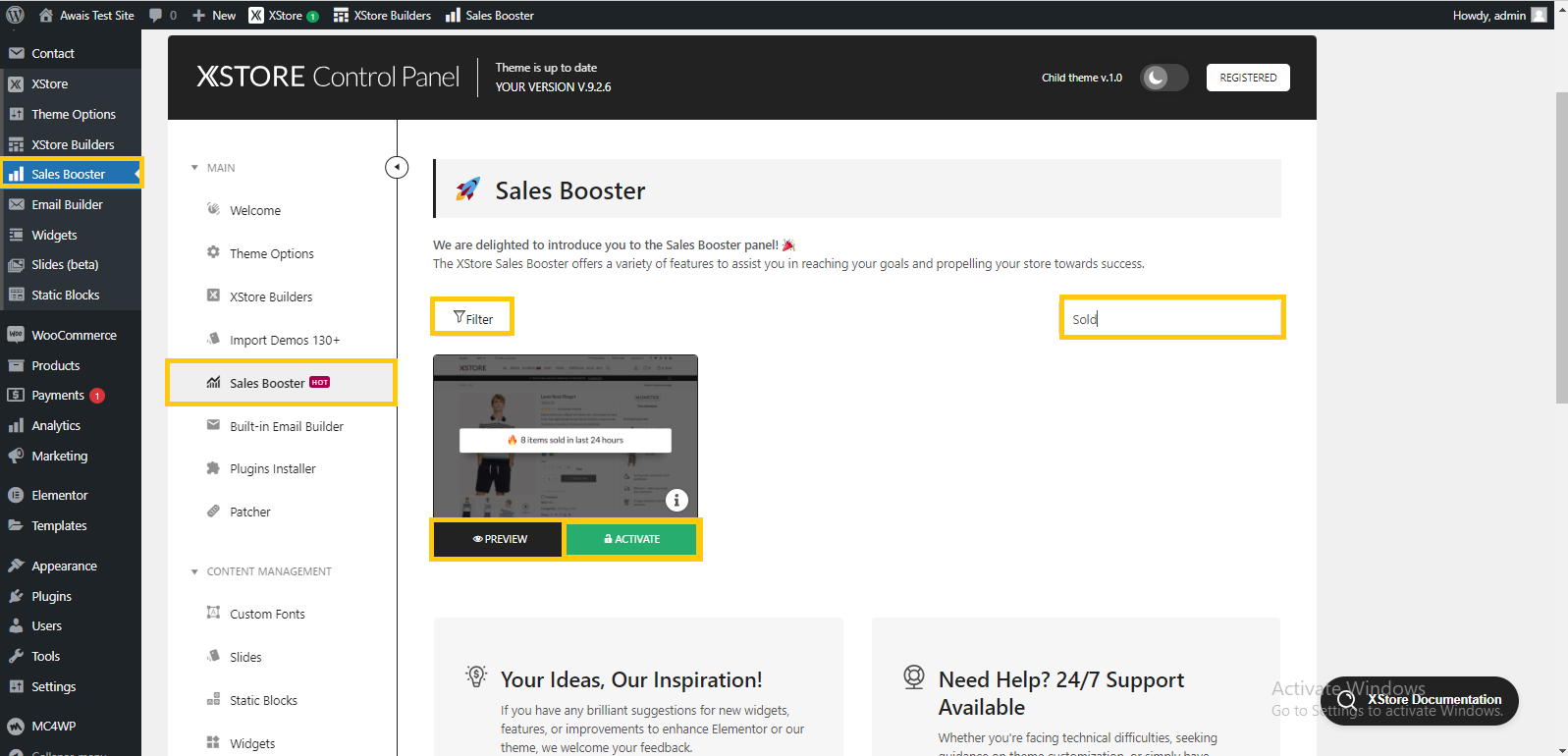Open Theme Options in control panel

pos(283,253)
